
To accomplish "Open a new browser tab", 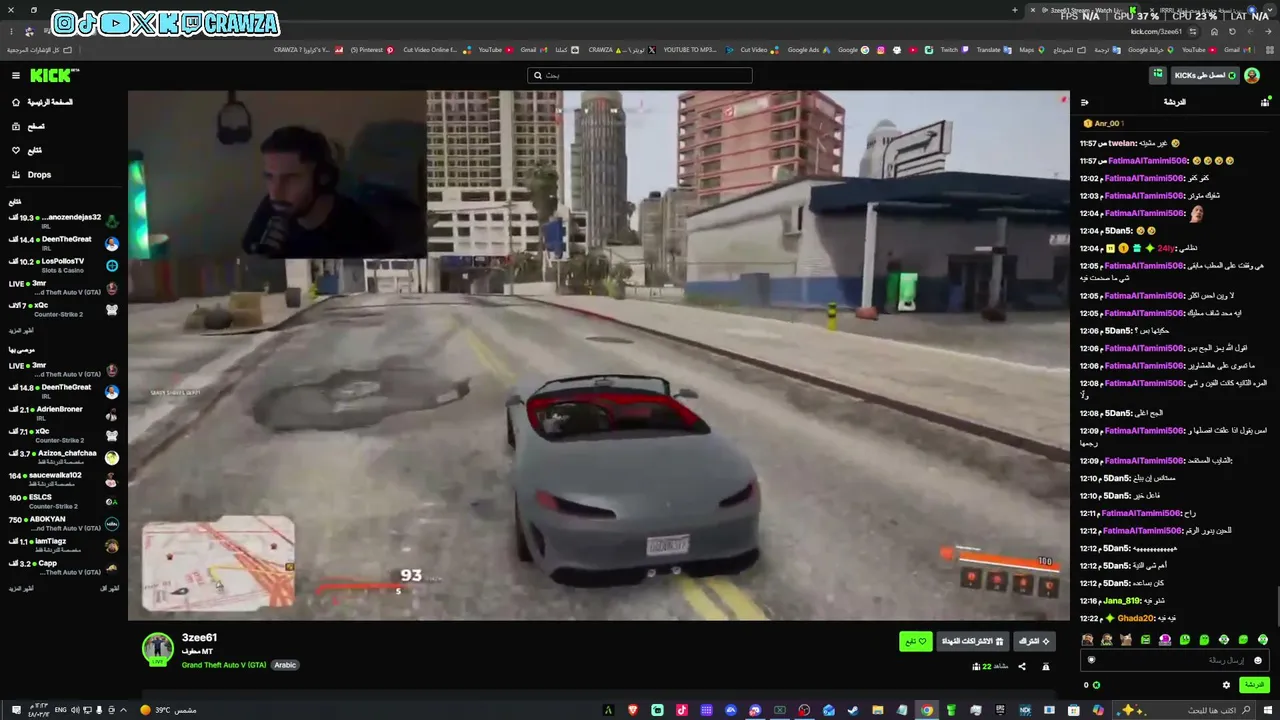I will tap(1015, 10).
